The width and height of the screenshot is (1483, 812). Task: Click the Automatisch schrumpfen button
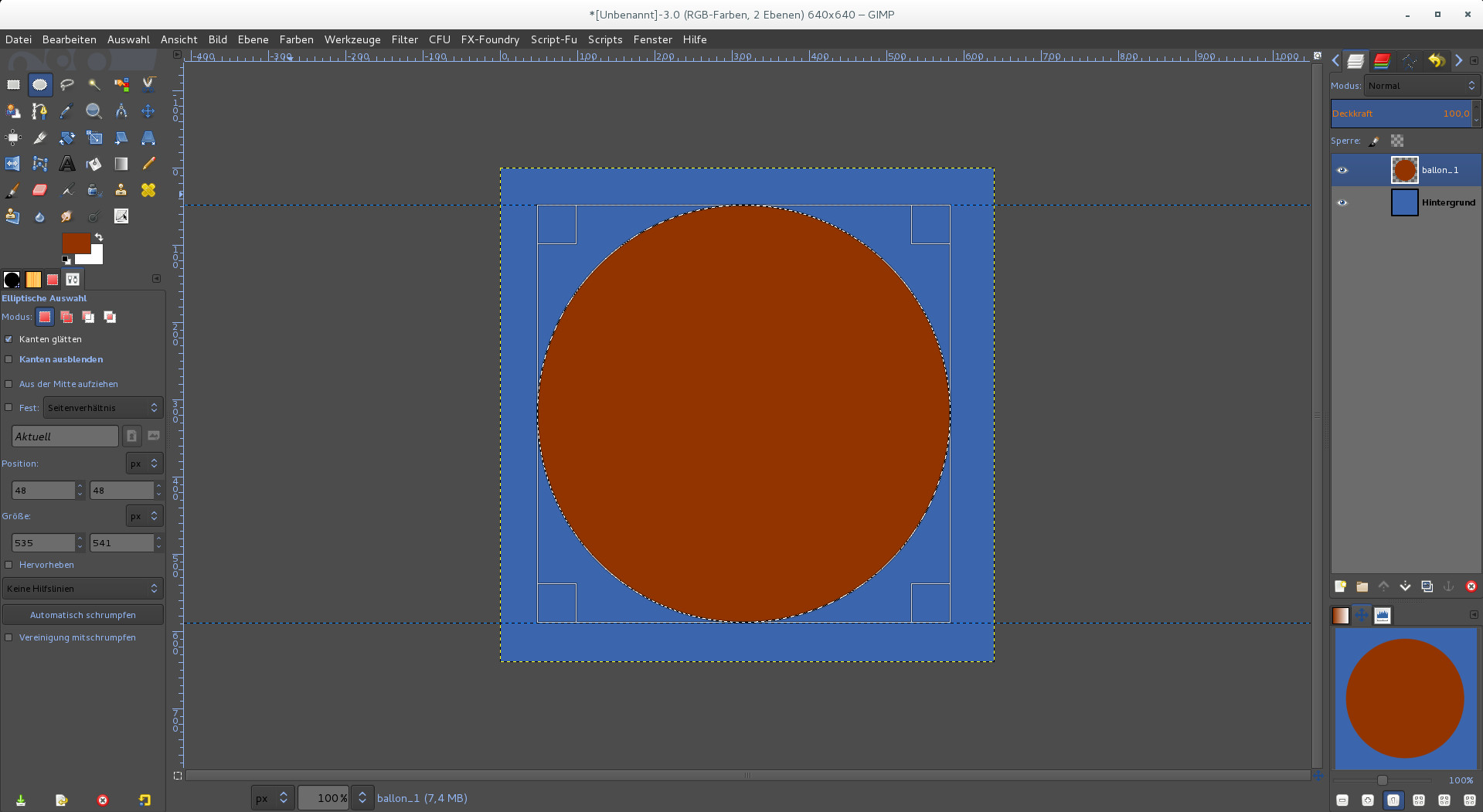[83, 615]
